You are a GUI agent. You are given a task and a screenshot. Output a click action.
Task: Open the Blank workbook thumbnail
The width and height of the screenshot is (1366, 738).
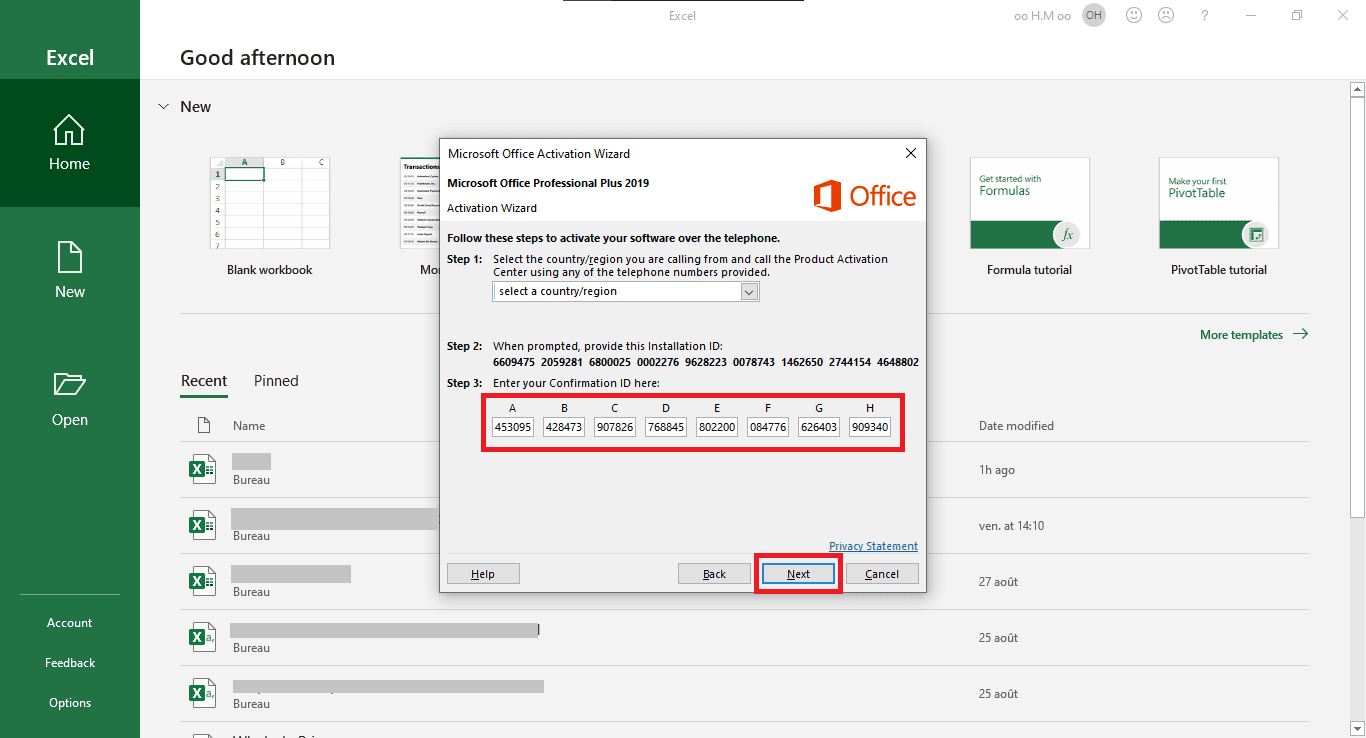(269, 203)
